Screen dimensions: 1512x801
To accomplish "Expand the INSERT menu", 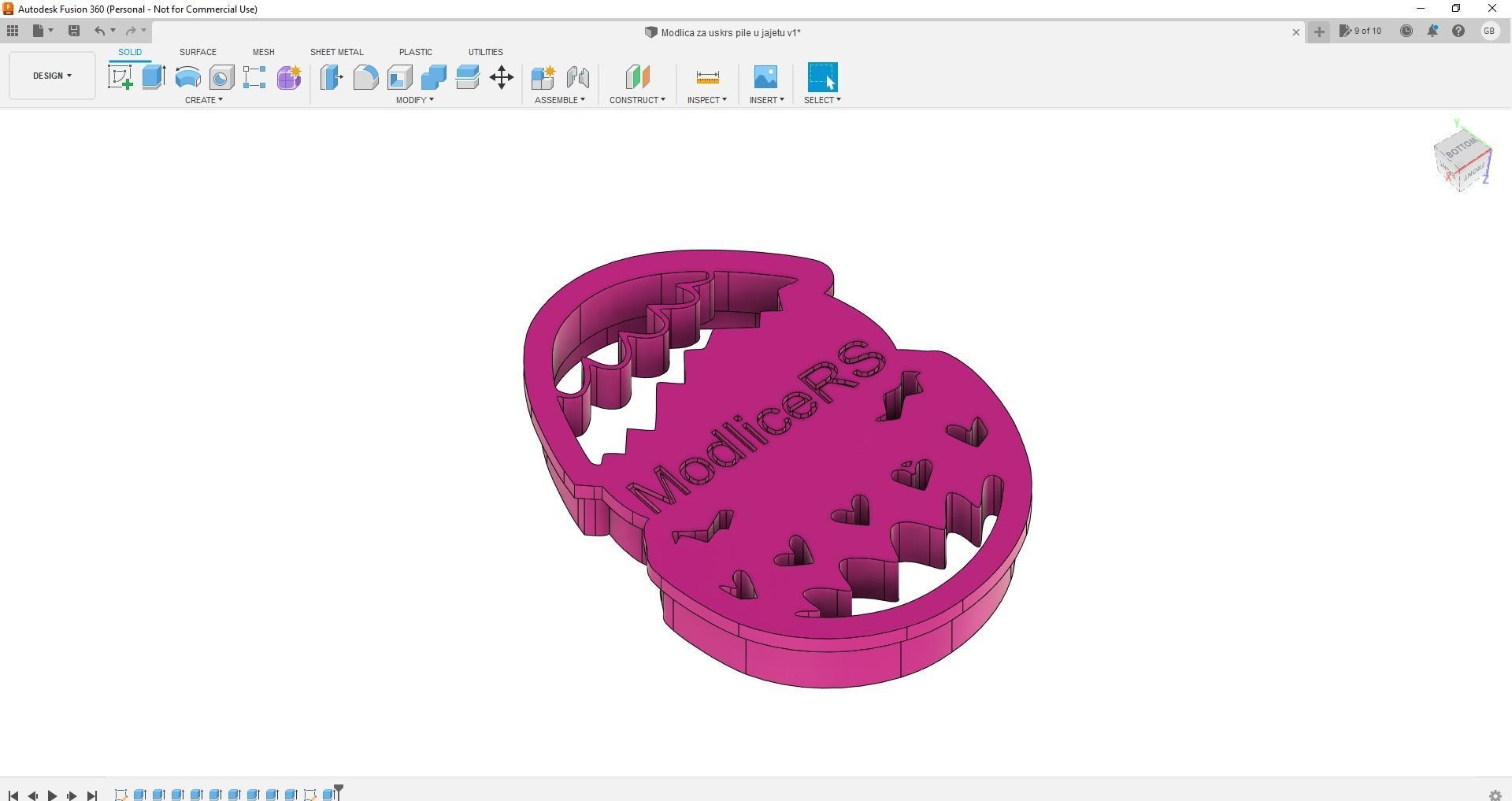I will (x=767, y=100).
